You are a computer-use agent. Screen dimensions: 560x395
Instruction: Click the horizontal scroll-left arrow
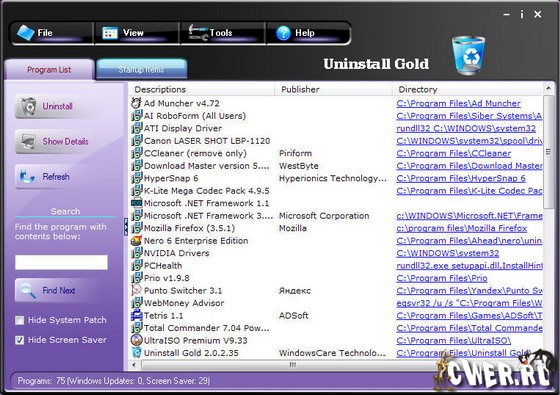click(x=134, y=365)
